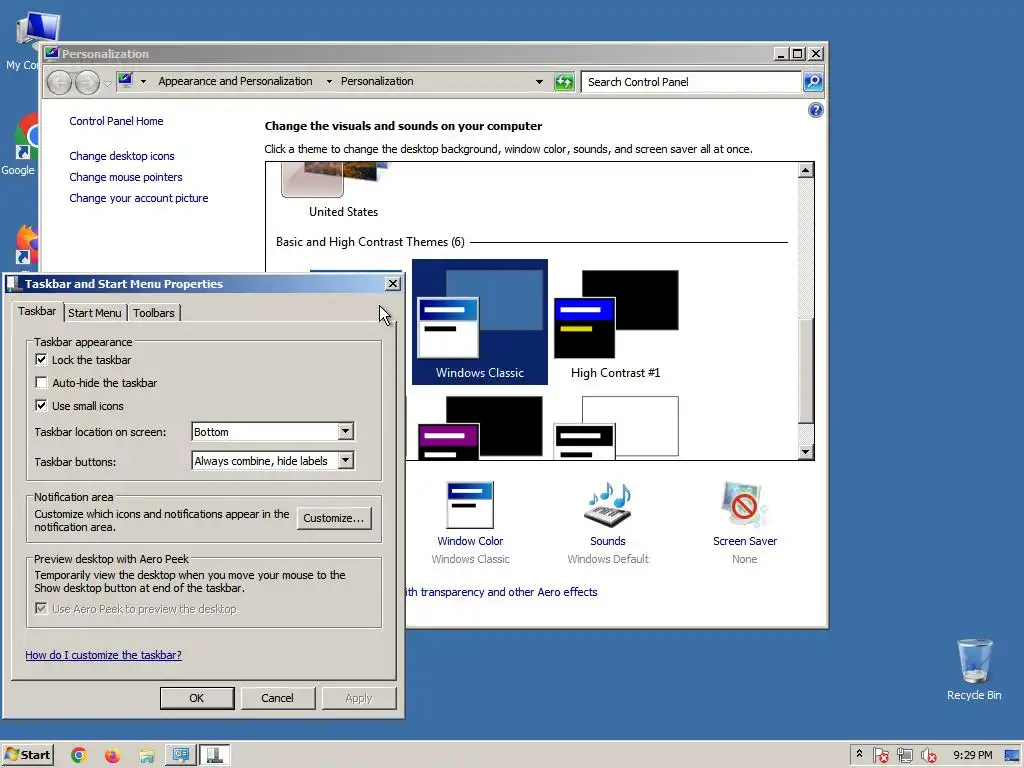Click the Show desktop tray icon
This screenshot has height=768, width=1024.
[x=1013, y=756]
